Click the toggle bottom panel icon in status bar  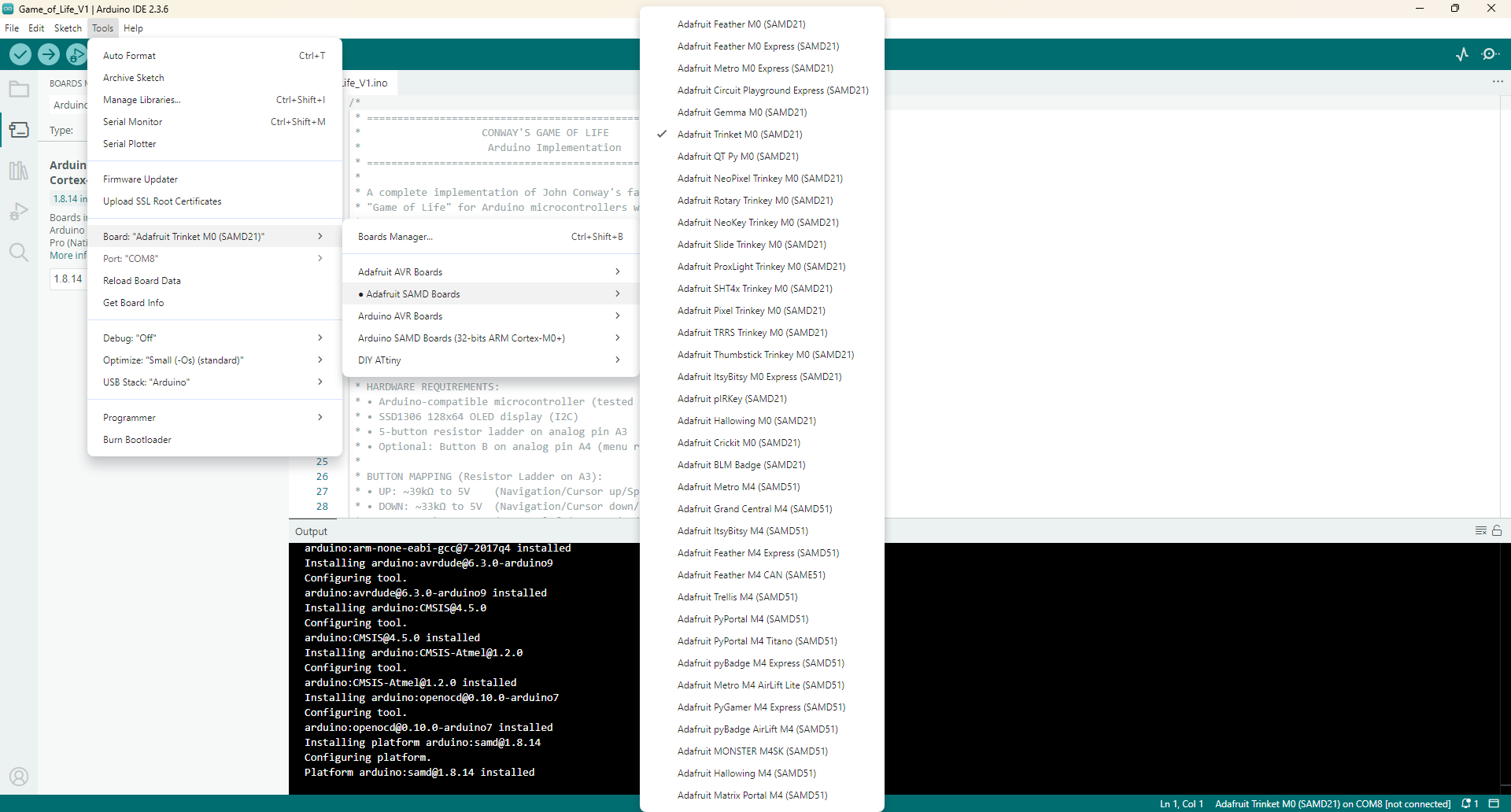1494,803
